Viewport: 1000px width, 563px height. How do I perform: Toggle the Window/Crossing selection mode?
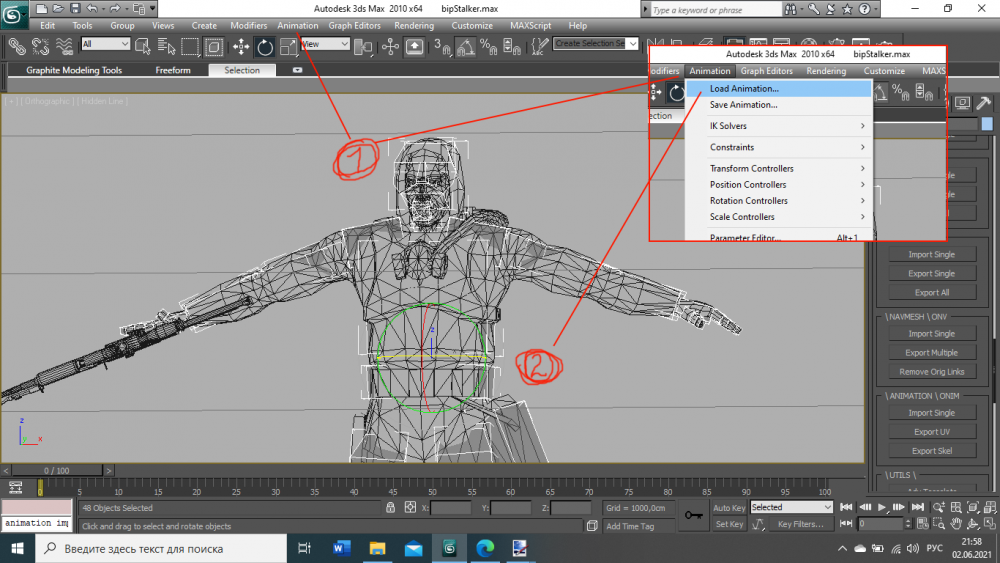pos(214,46)
